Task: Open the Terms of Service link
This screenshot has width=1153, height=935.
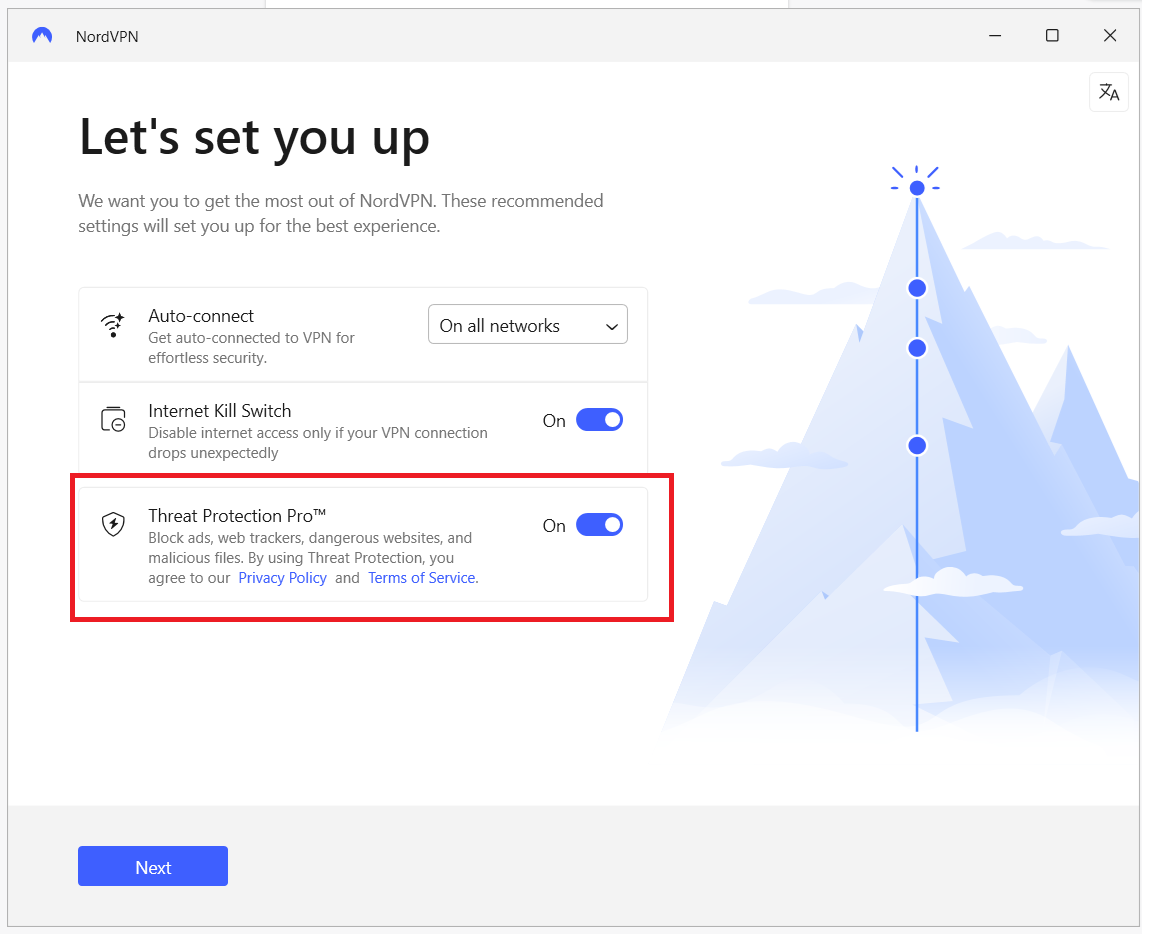Action: tap(422, 578)
